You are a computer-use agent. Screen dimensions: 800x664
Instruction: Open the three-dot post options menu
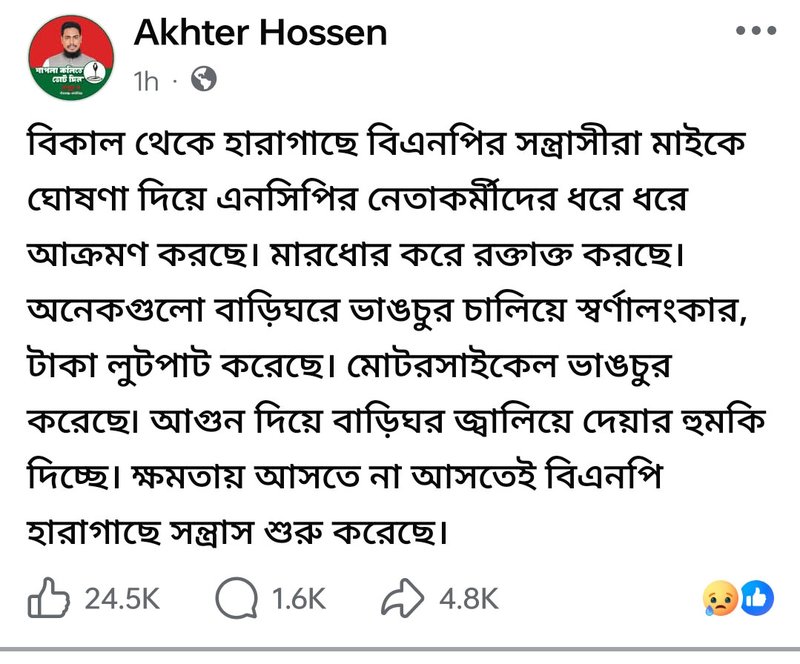(x=753, y=31)
